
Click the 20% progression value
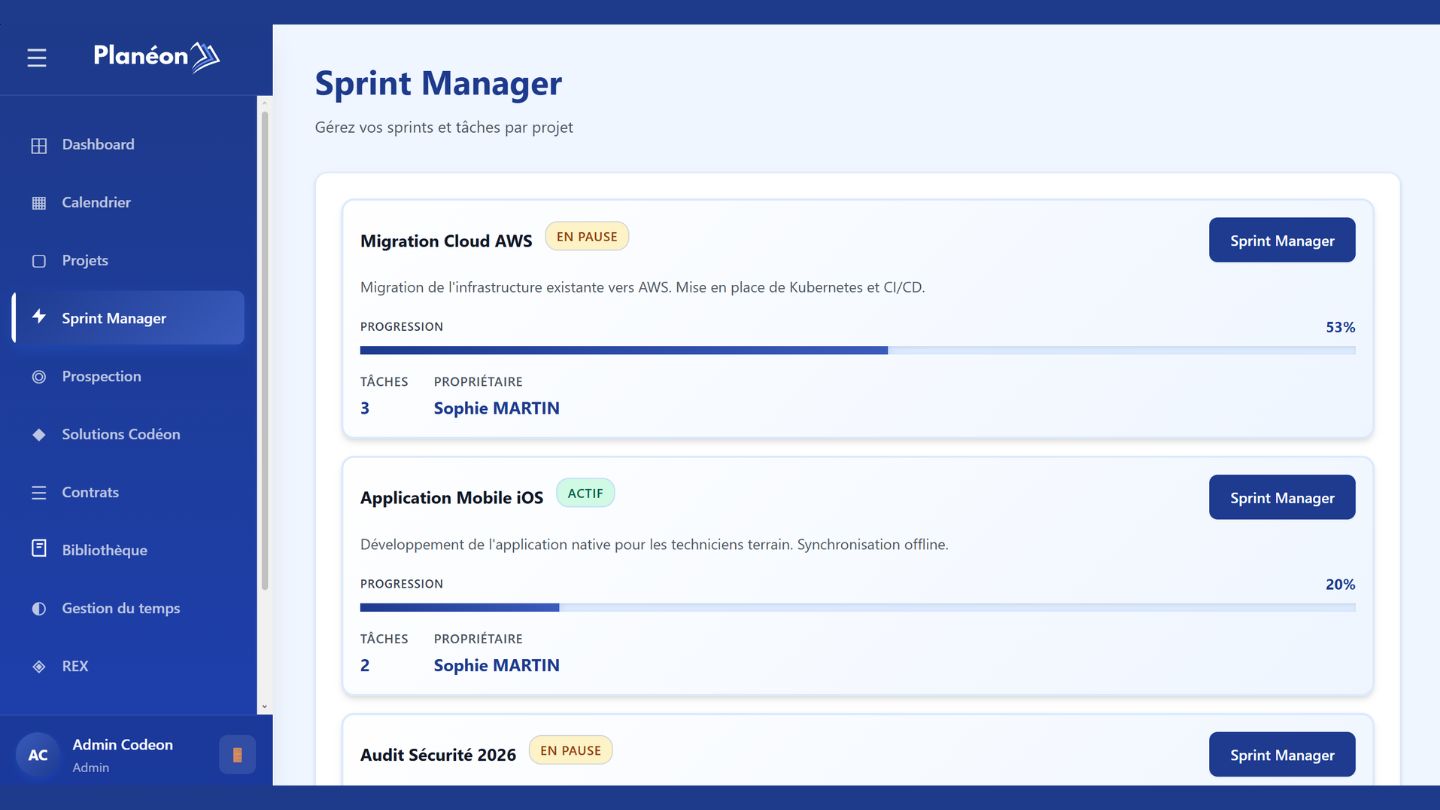(1340, 584)
